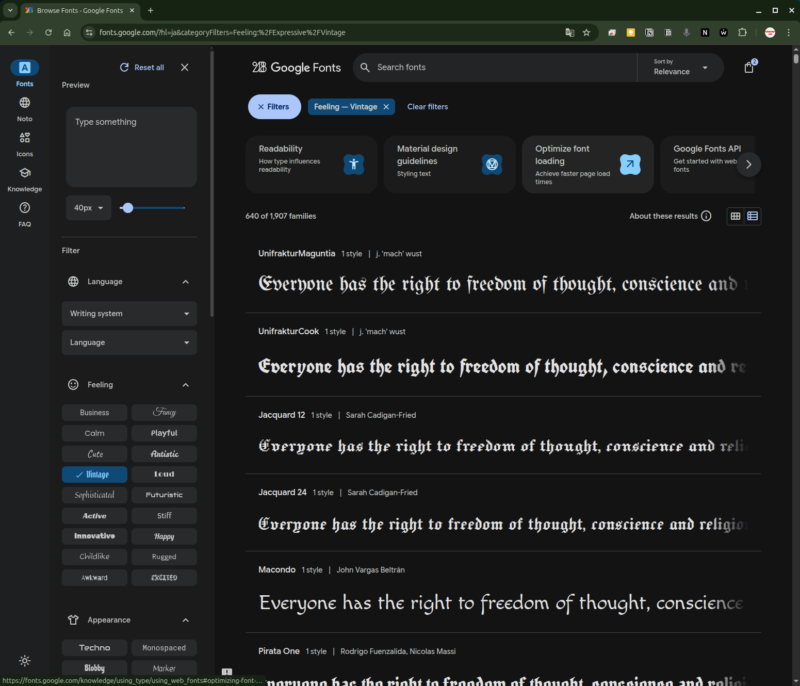The width and height of the screenshot is (800, 686).
Task: Click the Clear filters link
Action: pyautogui.click(x=427, y=107)
